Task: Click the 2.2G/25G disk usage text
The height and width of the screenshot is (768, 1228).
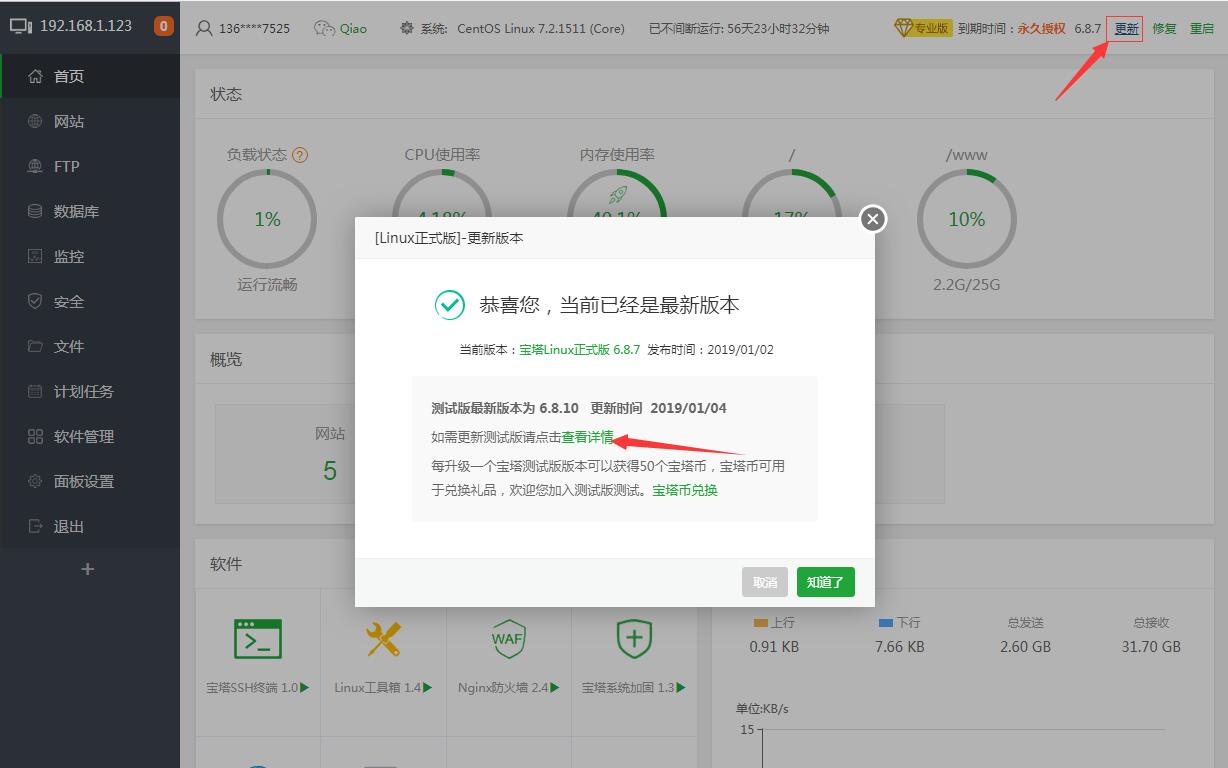Action: pyautogui.click(x=967, y=284)
